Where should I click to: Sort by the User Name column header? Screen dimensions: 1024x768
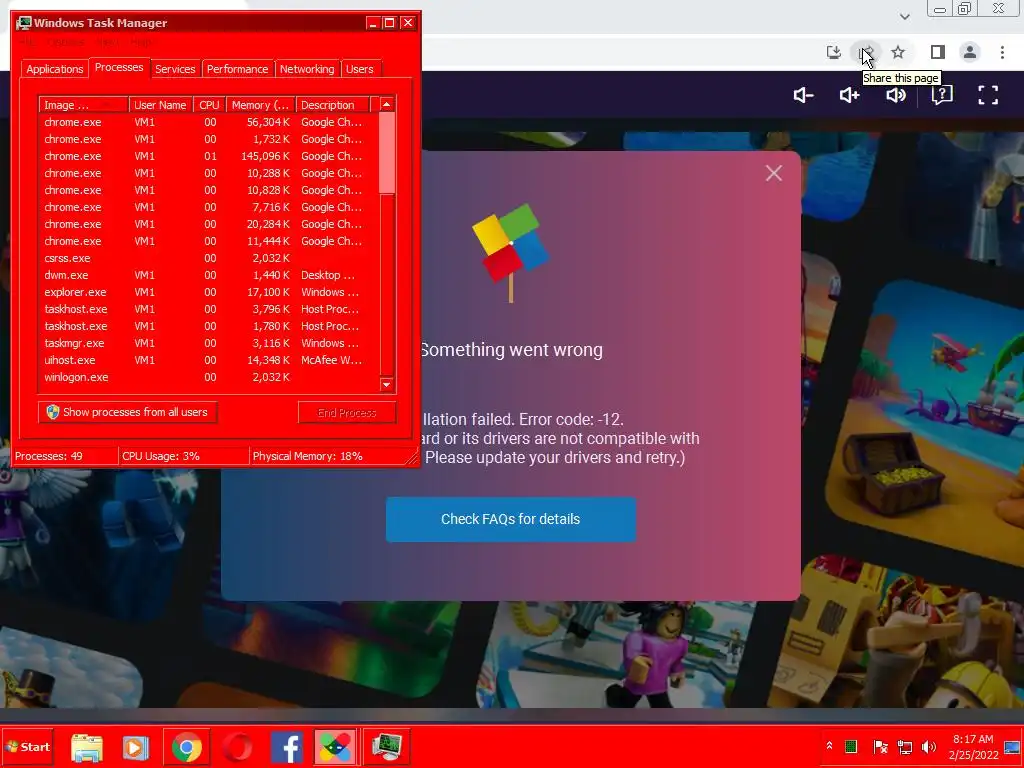(161, 105)
